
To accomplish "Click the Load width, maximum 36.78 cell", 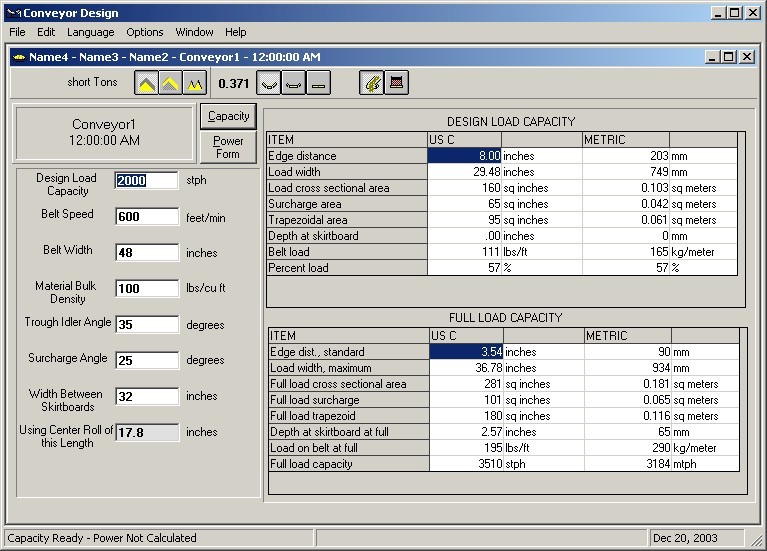I will click(x=466, y=368).
